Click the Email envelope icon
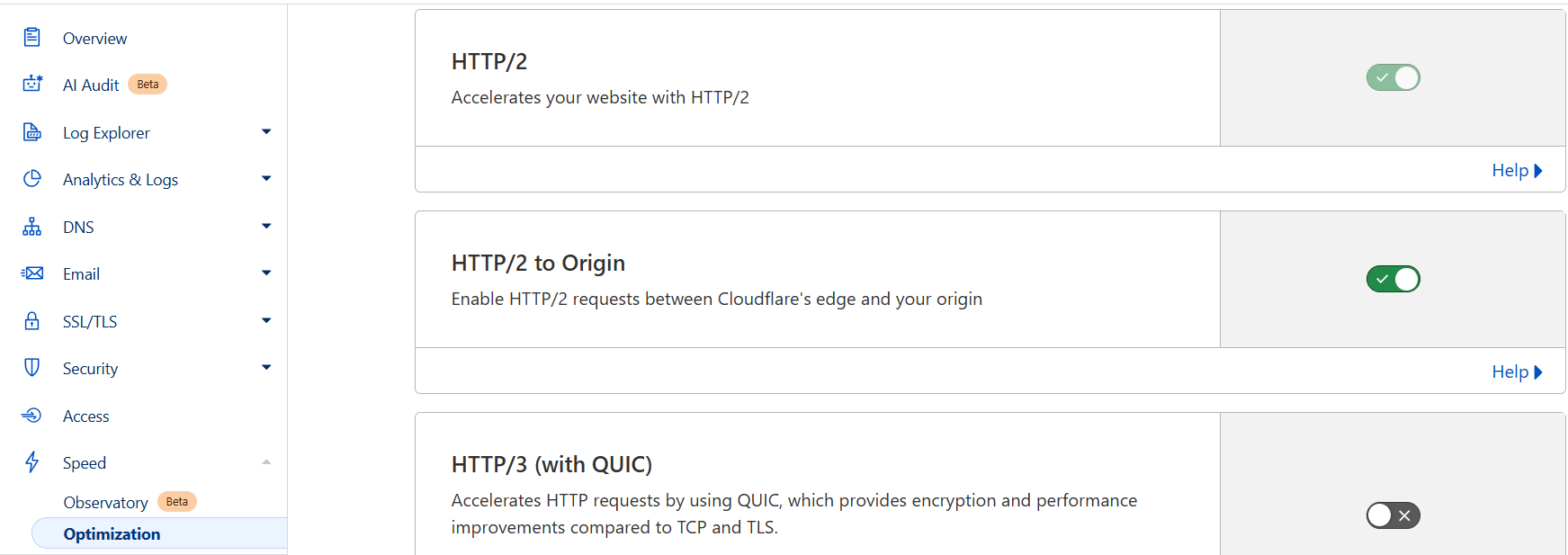1568x555 pixels. [x=32, y=273]
